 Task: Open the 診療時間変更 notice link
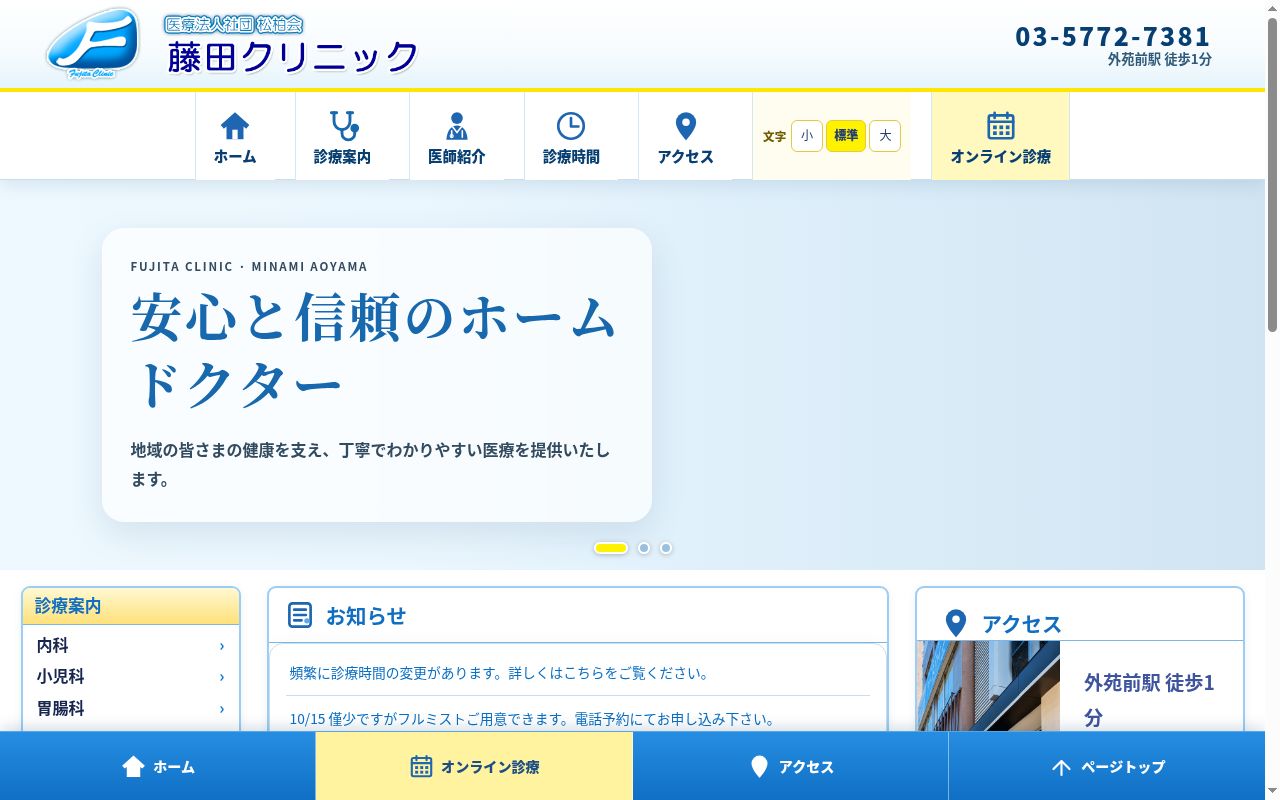tap(499, 673)
